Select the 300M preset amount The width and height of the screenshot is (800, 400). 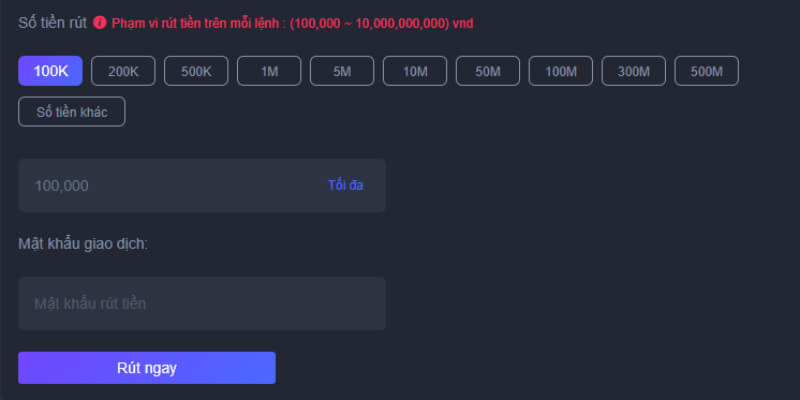634,71
